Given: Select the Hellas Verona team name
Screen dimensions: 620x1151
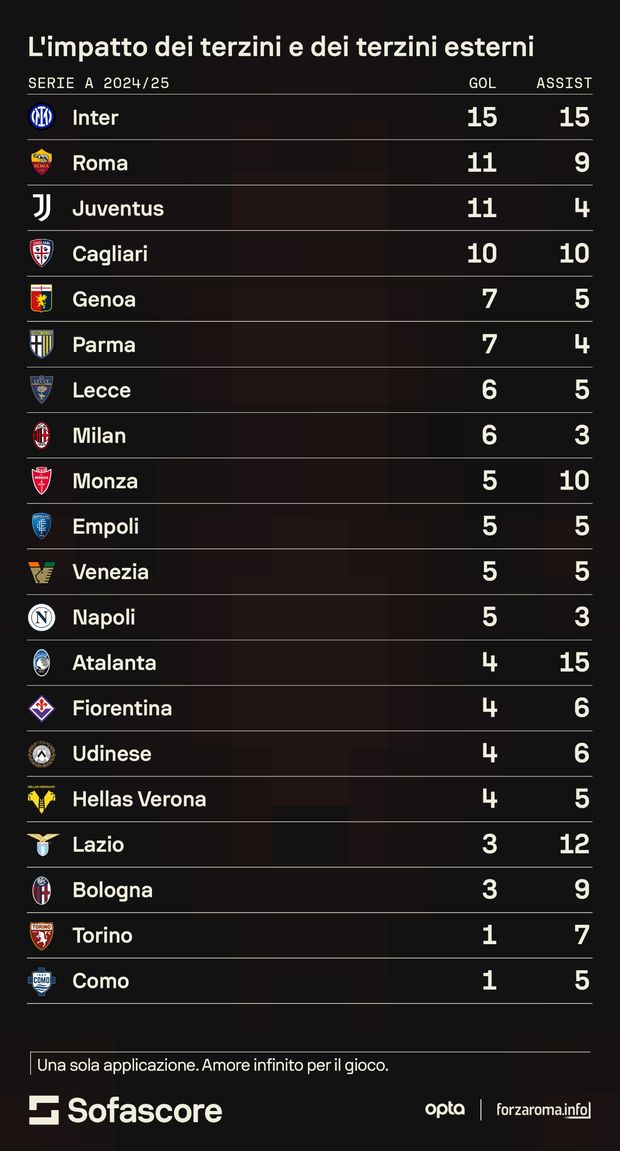Looking at the screenshot, I should click(139, 799).
